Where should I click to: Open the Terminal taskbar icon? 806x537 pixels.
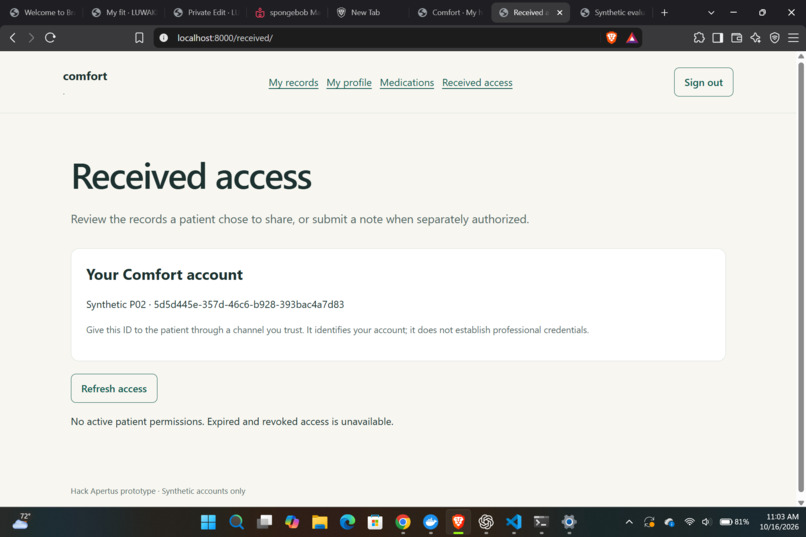pos(541,522)
